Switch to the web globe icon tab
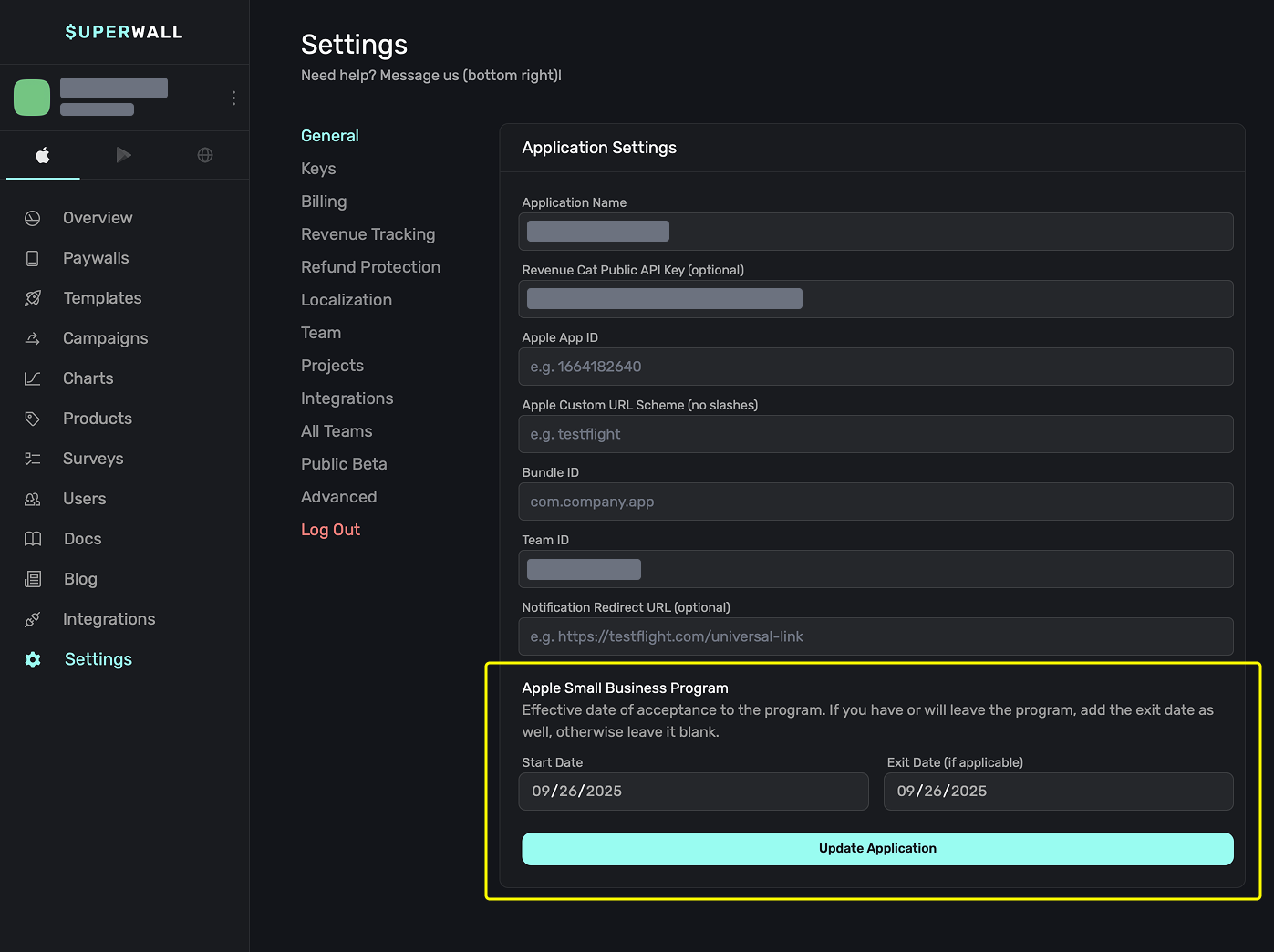Viewport: 1274px width, 952px height. pyautogui.click(x=205, y=155)
